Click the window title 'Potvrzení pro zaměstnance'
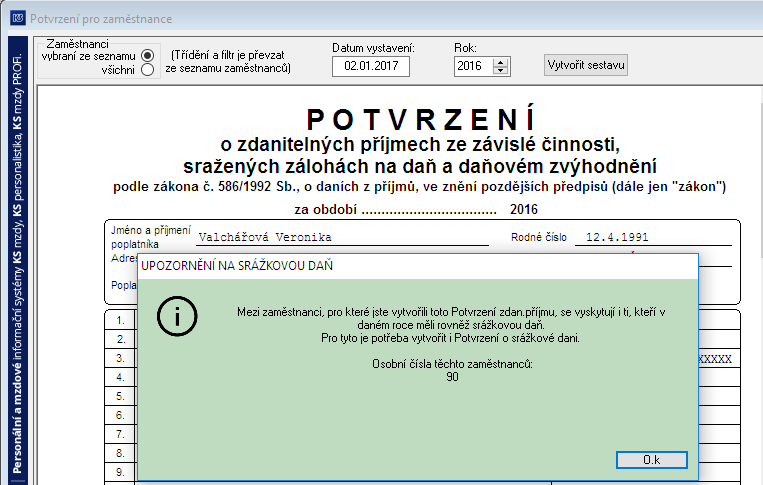 pos(101,19)
